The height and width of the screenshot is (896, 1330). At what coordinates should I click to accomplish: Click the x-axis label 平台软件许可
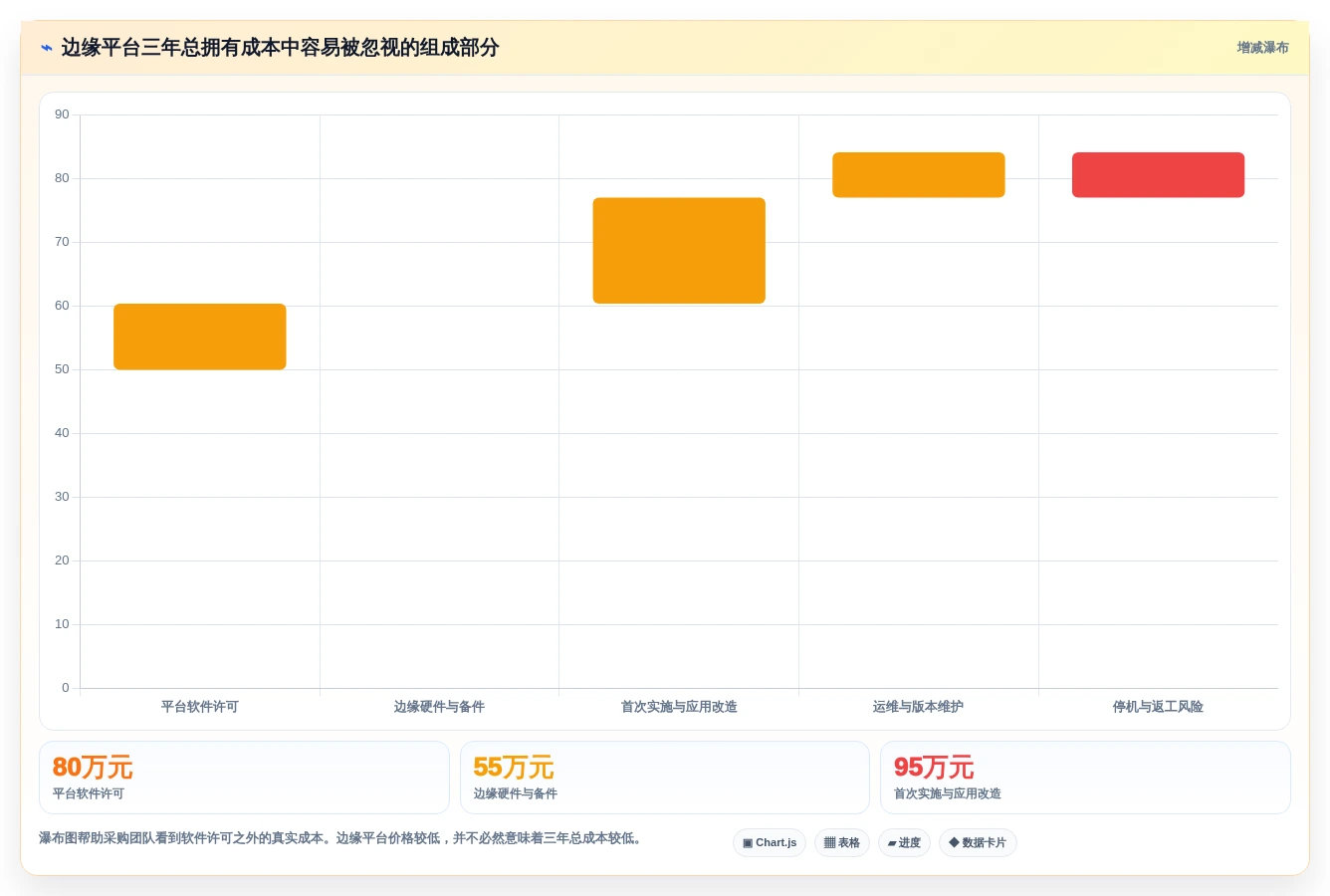click(x=200, y=707)
